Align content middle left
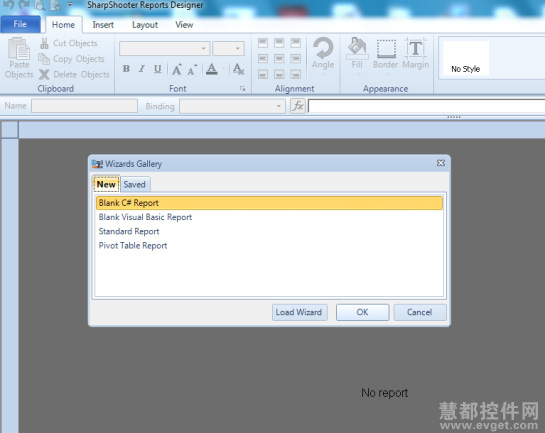Viewport: 545px width, 433px height. click(x=263, y=58)
